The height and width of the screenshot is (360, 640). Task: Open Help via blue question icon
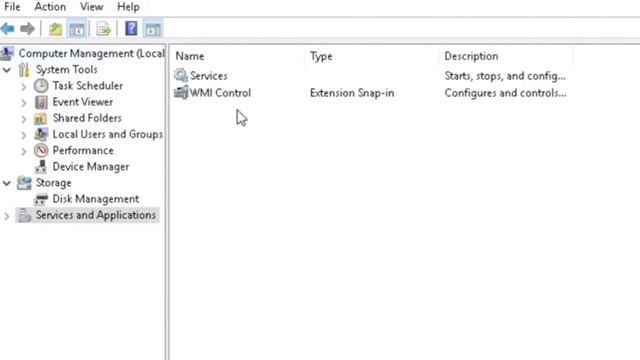point(131,29)
